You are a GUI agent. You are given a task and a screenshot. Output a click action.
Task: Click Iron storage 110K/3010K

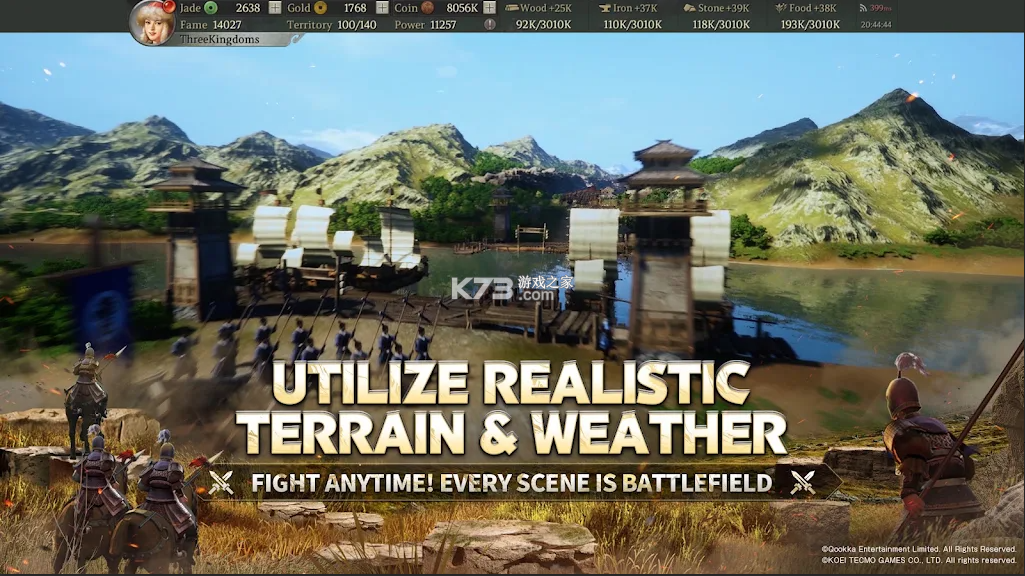[632, 24]
